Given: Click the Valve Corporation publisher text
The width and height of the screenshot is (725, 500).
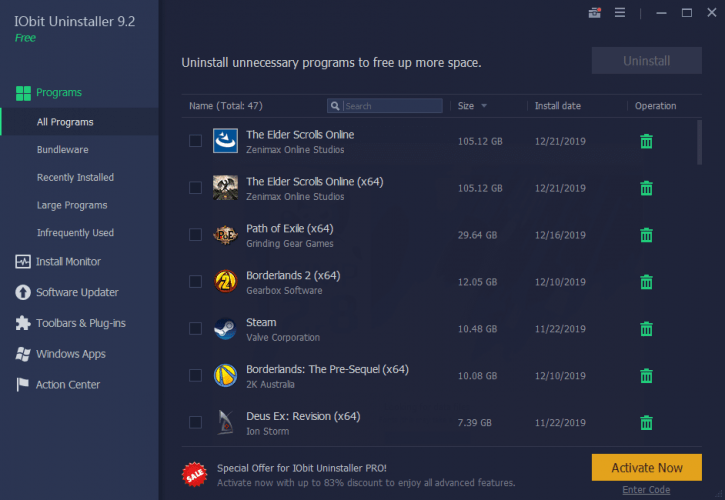Looking at the screenshot, I should point(283,338).
